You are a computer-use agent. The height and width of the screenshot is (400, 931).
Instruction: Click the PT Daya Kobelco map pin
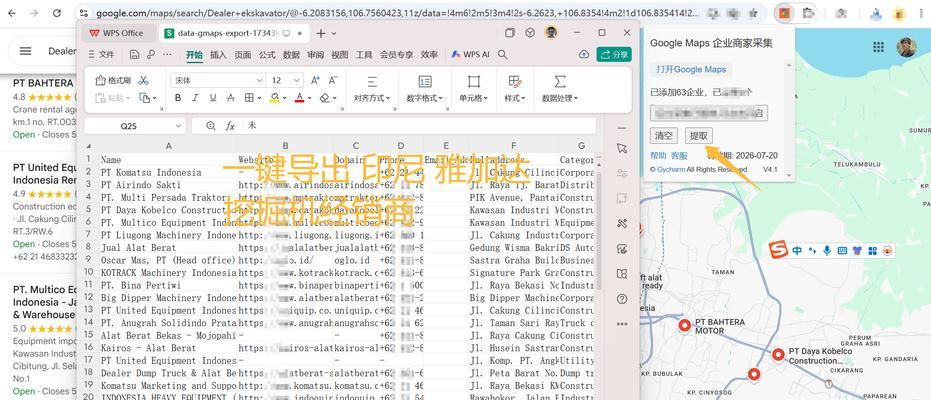coord(778,355)
